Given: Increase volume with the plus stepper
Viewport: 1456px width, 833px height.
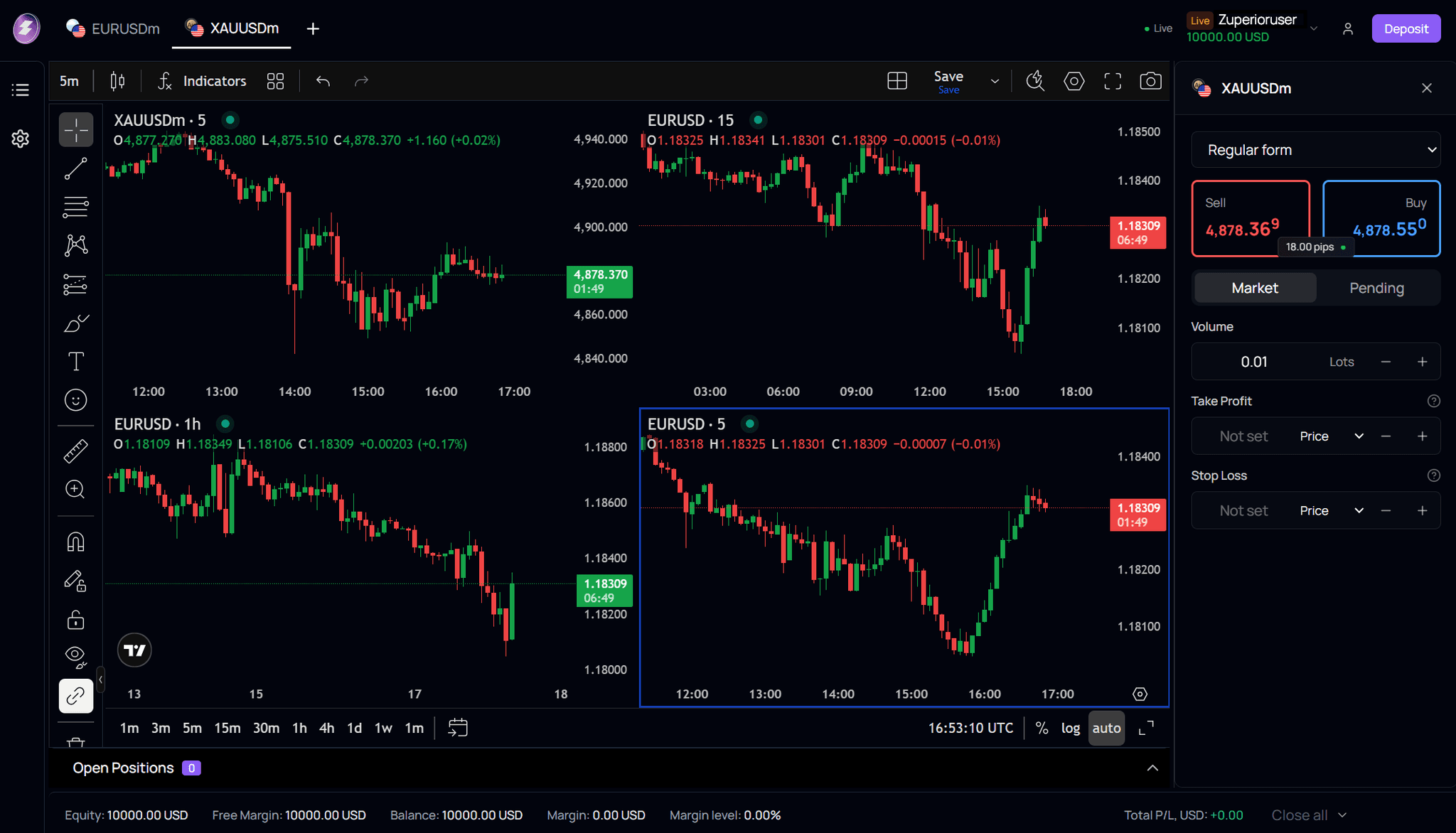Looking at the screenshot, I should pos(1422,361).
